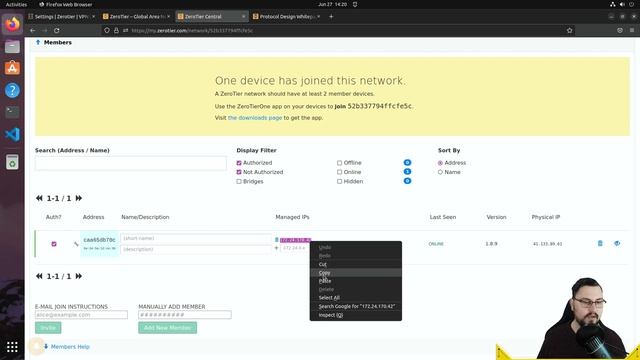The height and width of the screenshot is (360, 640).
Task: Toggle the Not Authorized display filter
Action: [239, 172]
